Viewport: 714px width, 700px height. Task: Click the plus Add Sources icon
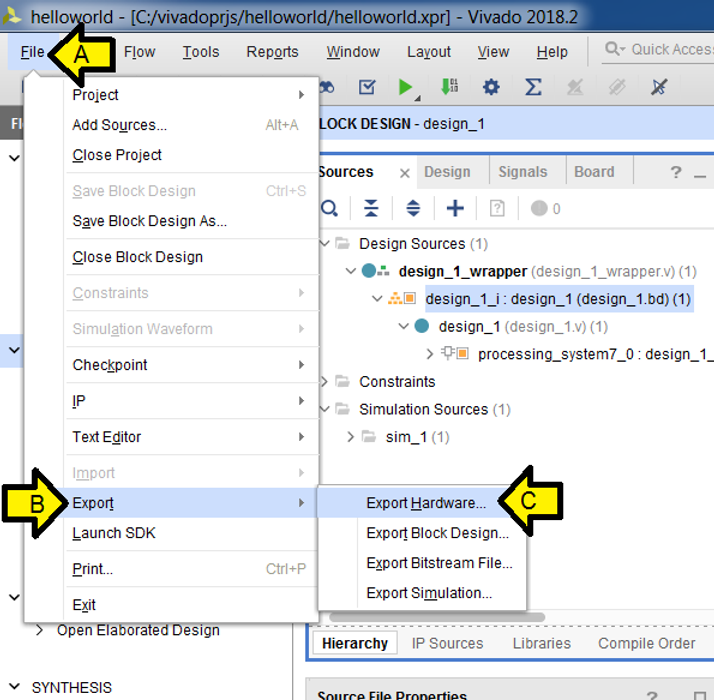(x=455, y=208)
